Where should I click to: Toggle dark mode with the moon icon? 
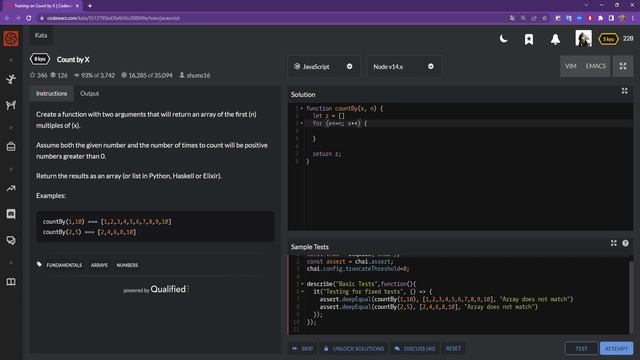(x=503, y=39)
